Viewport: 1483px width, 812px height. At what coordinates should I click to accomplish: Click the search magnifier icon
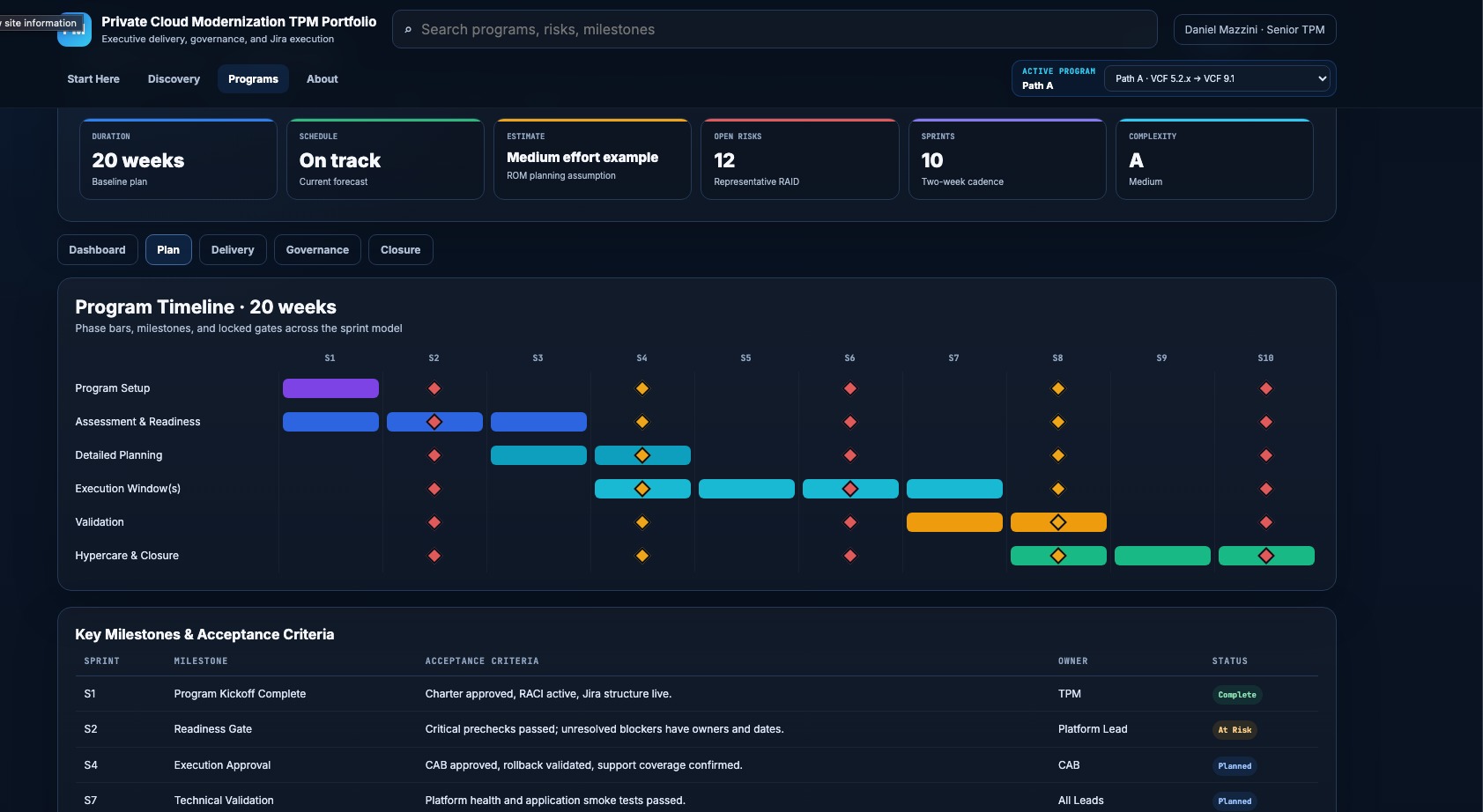tap(408, 30)
